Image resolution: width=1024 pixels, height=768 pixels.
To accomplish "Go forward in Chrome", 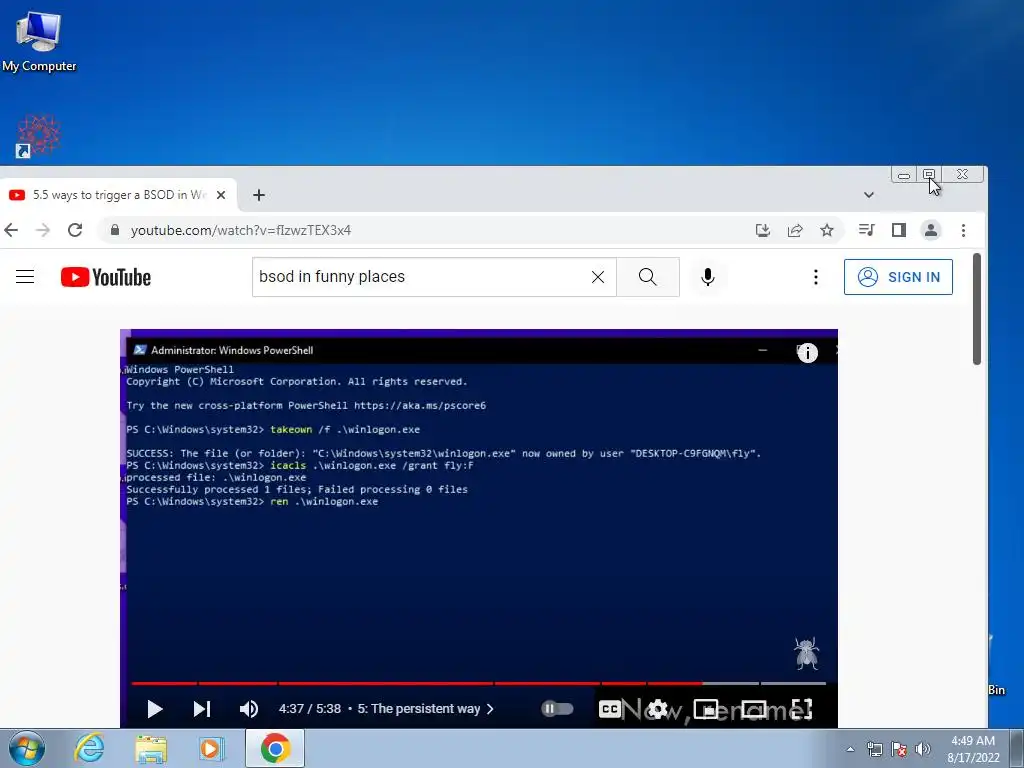I will (43, 230).
